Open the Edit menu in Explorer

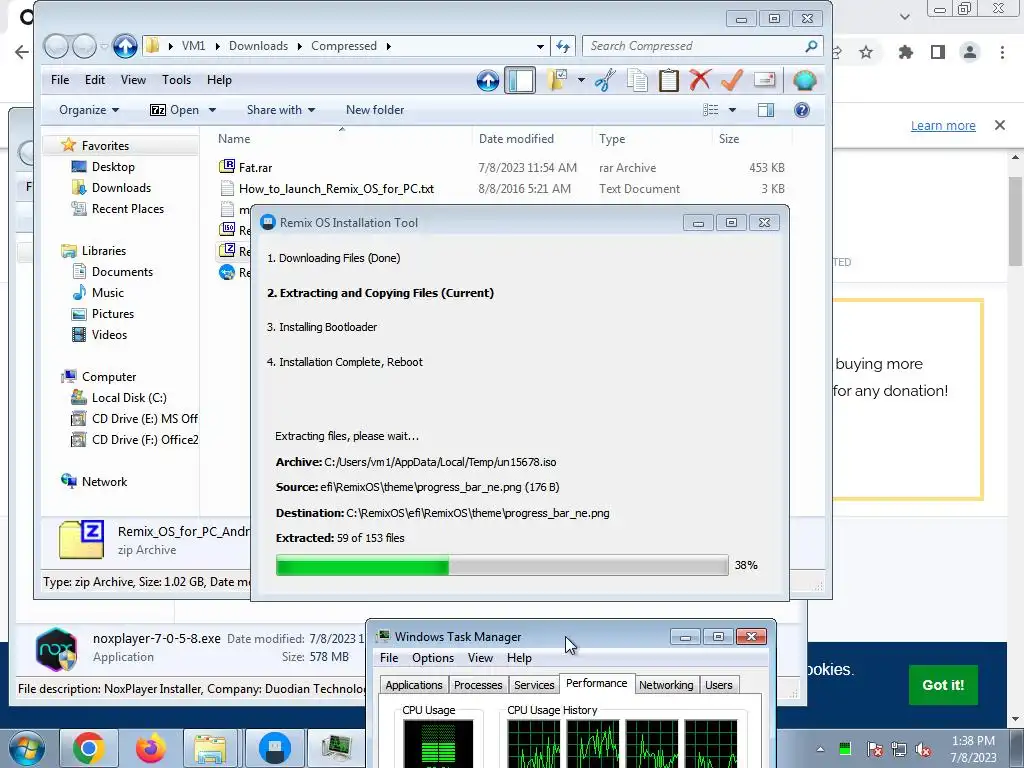point(95,80)
